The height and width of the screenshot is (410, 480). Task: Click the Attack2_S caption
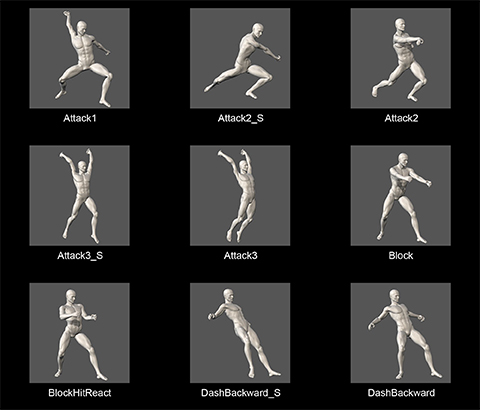coord(240,119)
